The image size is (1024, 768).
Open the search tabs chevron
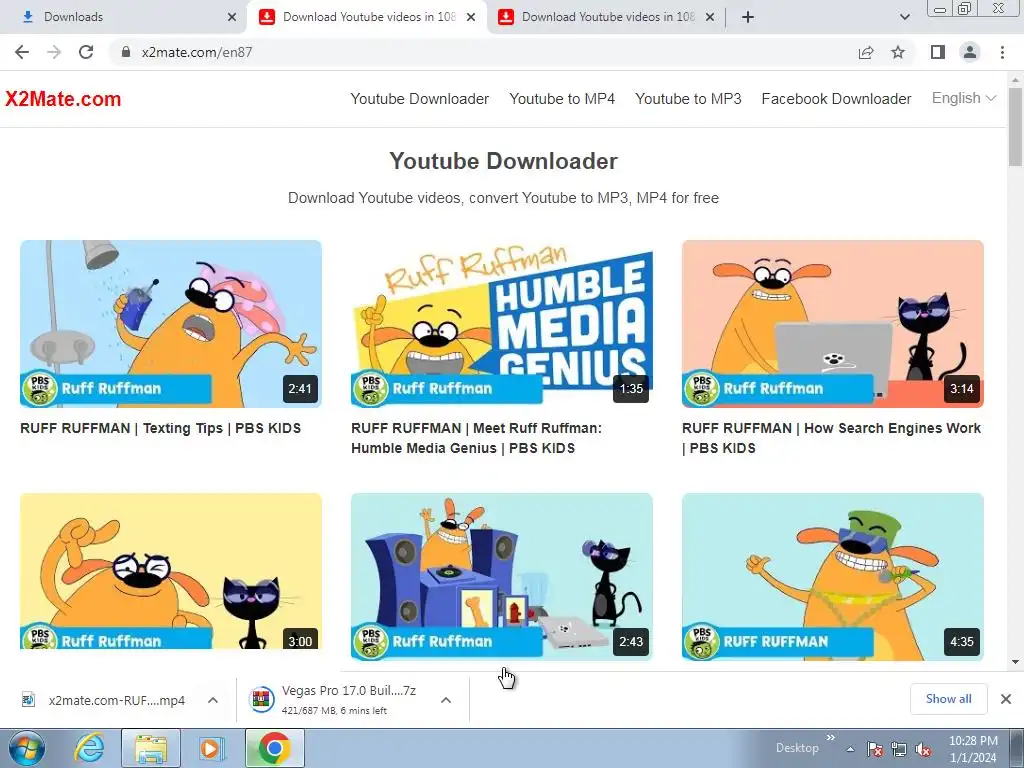coord(904,17)
